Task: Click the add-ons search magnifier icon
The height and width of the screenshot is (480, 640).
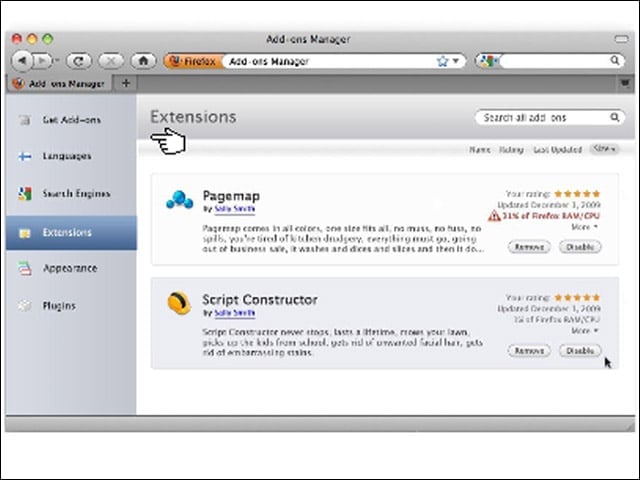Action: (x=615, y=118)
